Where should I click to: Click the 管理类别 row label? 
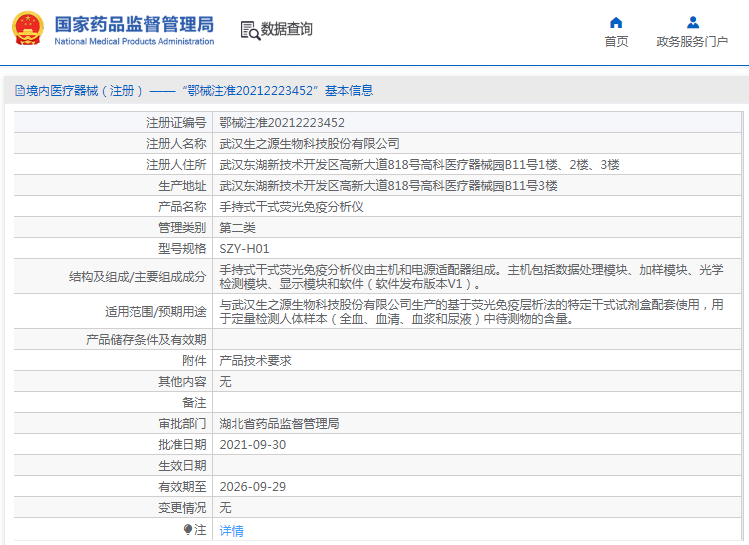(182, 228)
